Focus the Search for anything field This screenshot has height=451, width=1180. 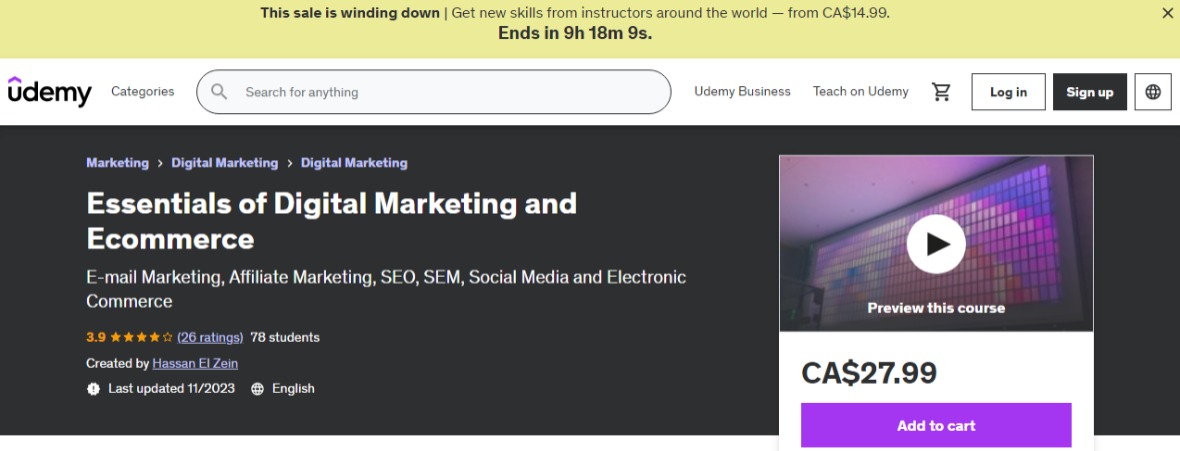pos(433,92)
